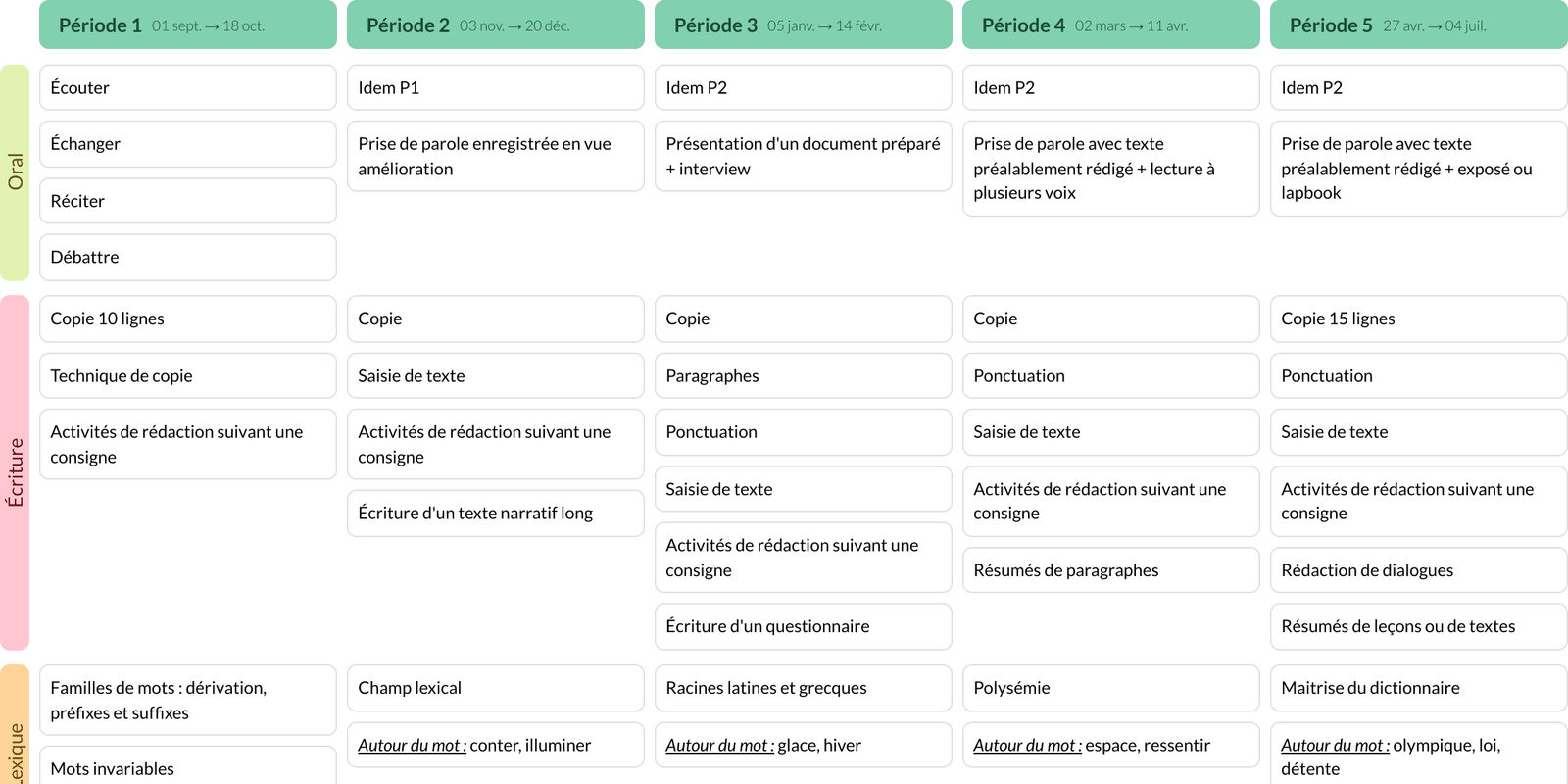
Task: Open the Rédaction de dialogues card
Action: click(1418, 570)
